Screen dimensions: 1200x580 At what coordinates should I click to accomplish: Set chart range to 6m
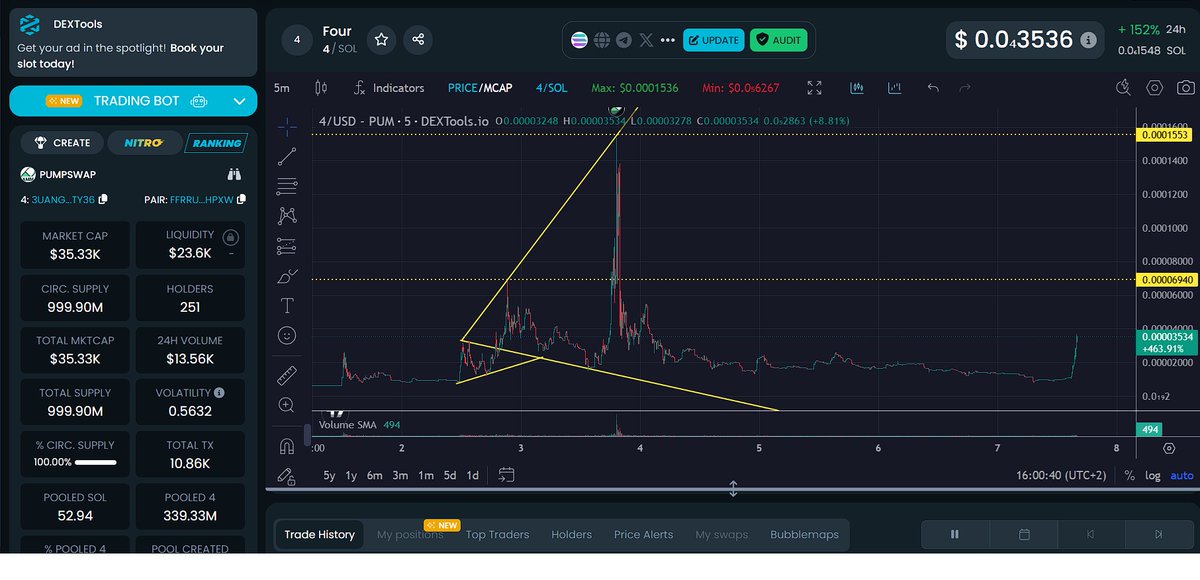pos(374,476)
